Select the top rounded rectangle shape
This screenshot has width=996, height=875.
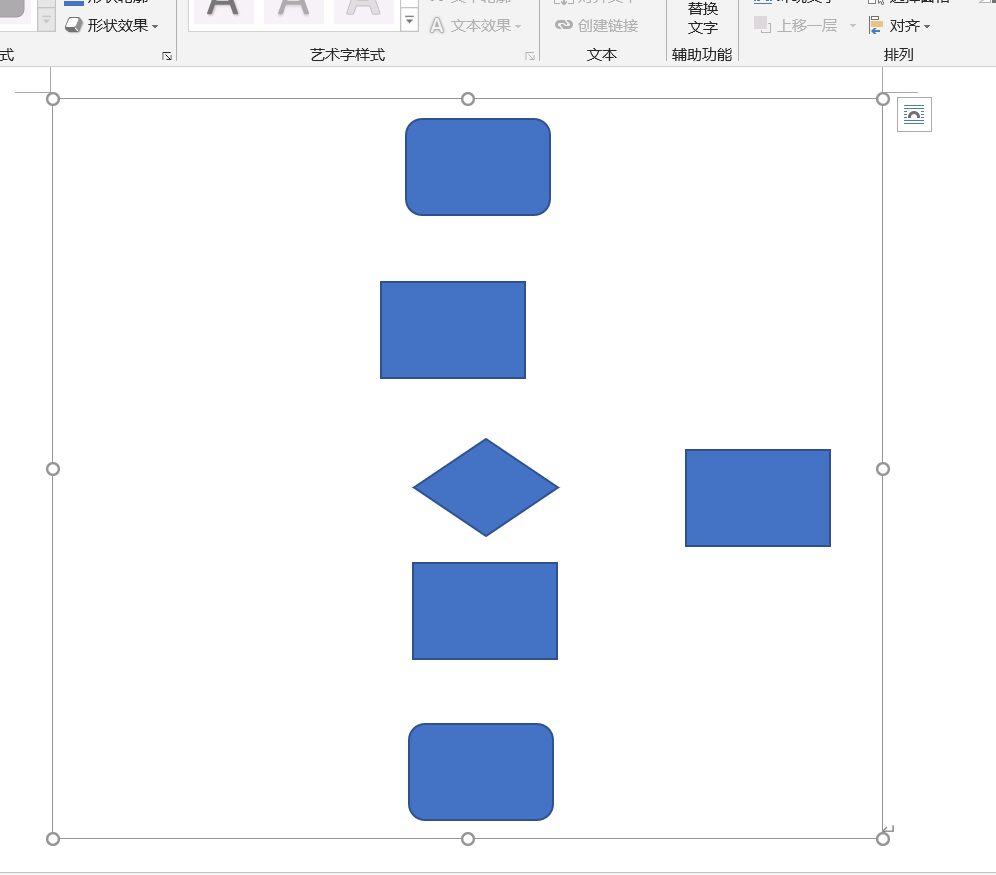478,167
